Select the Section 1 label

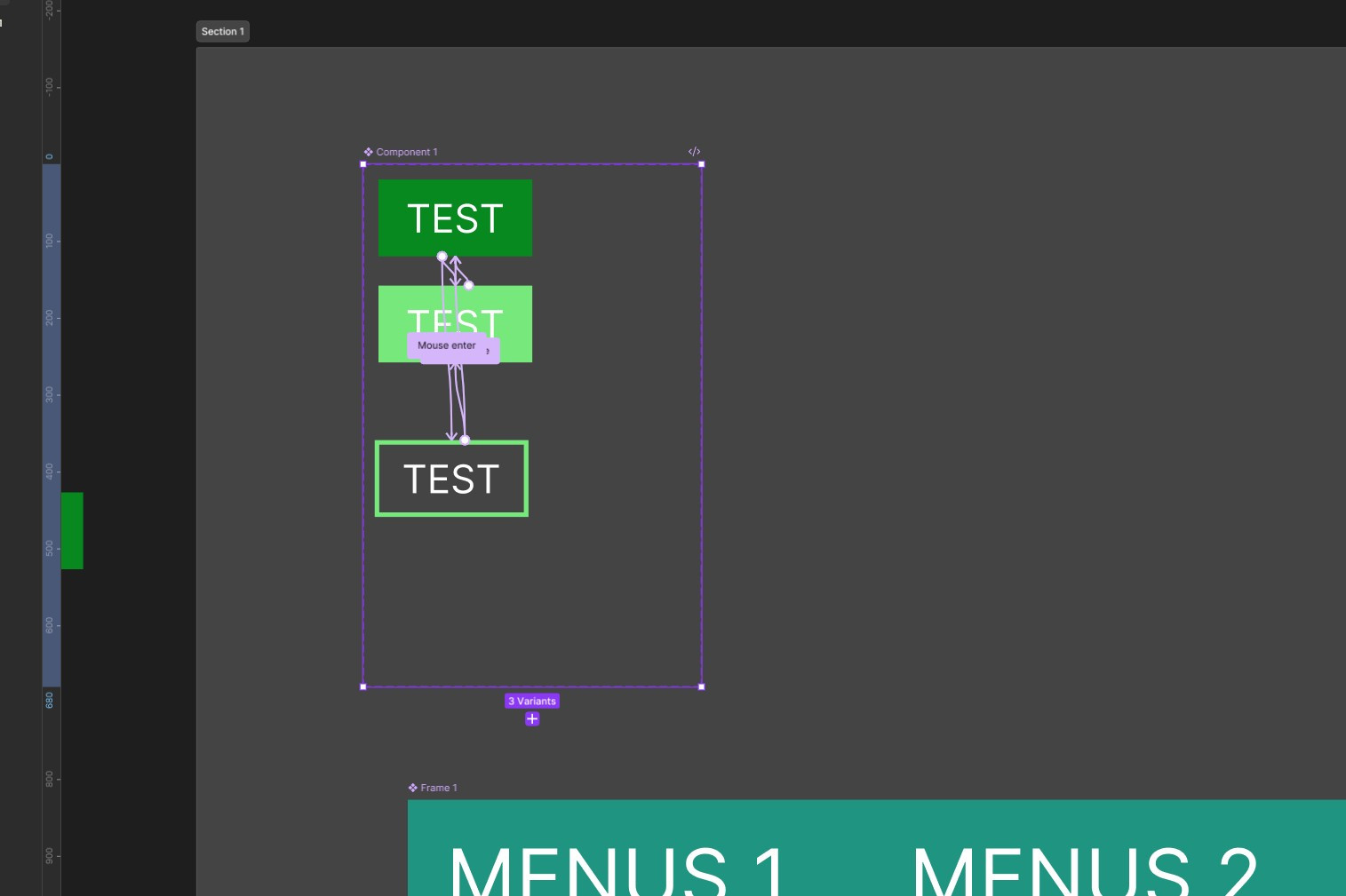click(222, 32)
